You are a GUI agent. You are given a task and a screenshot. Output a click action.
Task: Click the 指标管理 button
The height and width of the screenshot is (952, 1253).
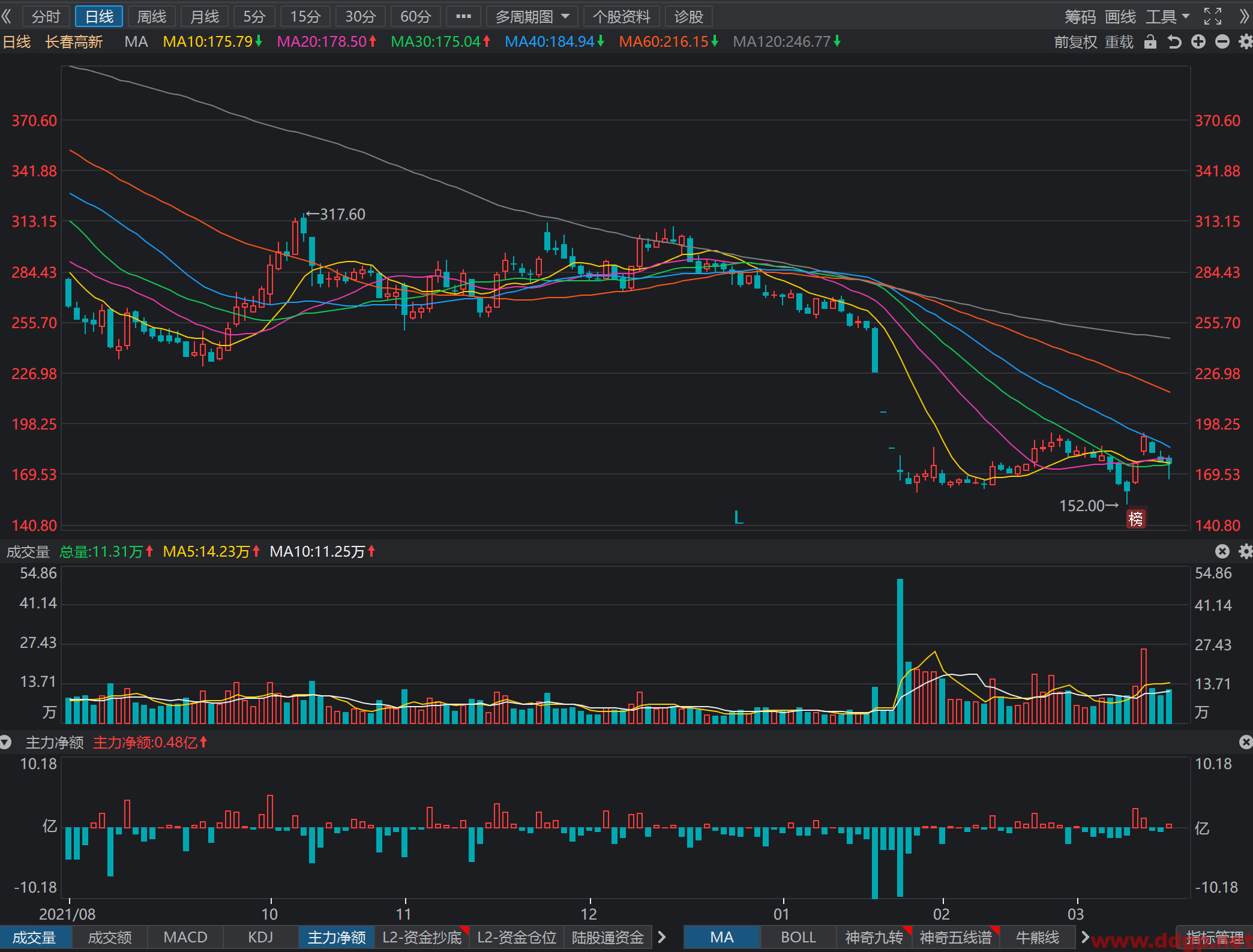point(1215,937)
